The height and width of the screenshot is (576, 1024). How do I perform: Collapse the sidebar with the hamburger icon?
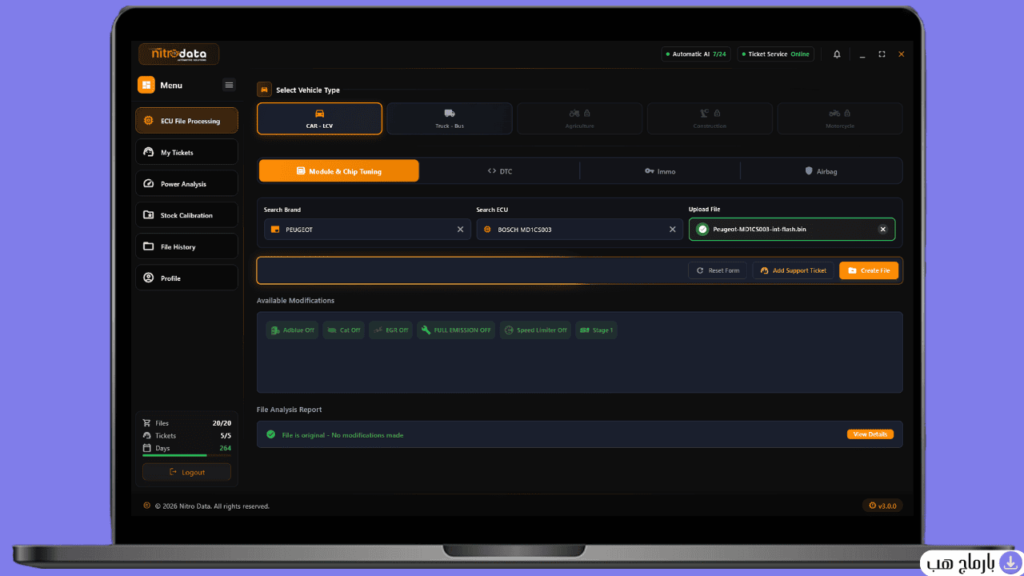pos(229,85)
